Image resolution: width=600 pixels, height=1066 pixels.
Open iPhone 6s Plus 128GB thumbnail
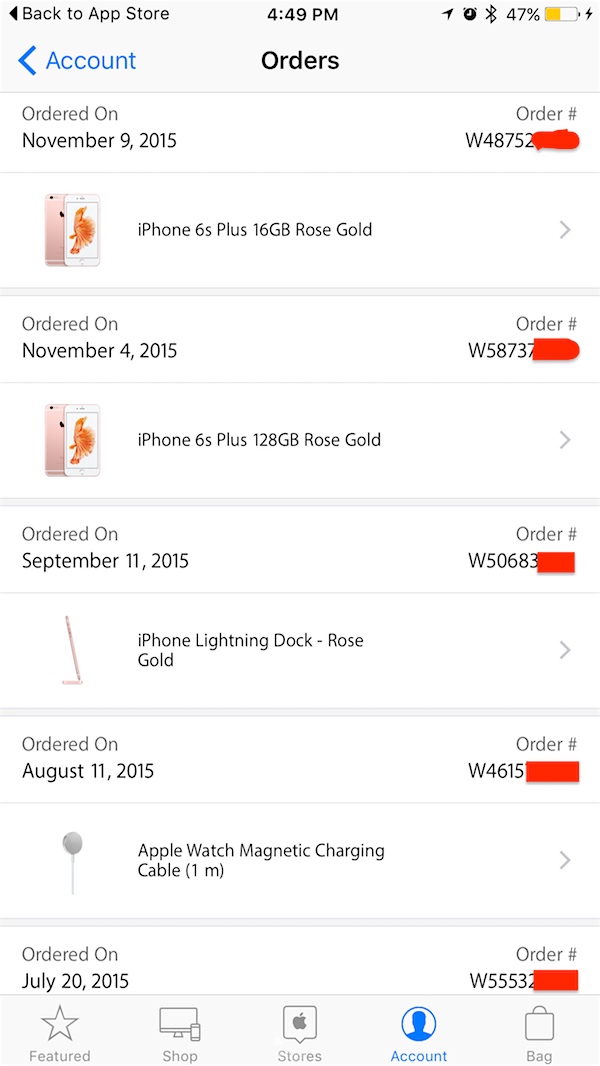point(72,440)
